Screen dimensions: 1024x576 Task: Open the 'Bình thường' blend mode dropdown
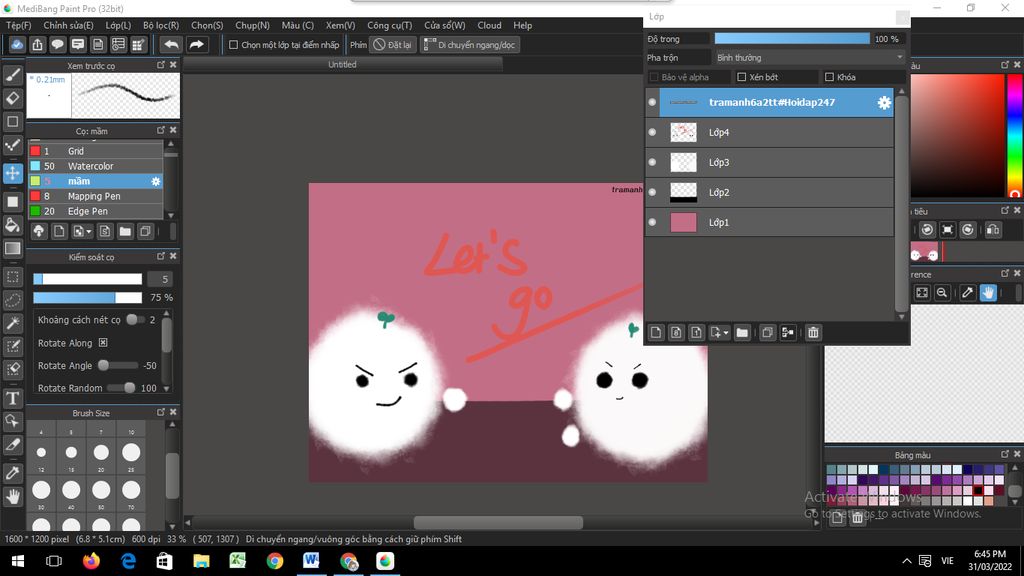[x=810, y=57]
